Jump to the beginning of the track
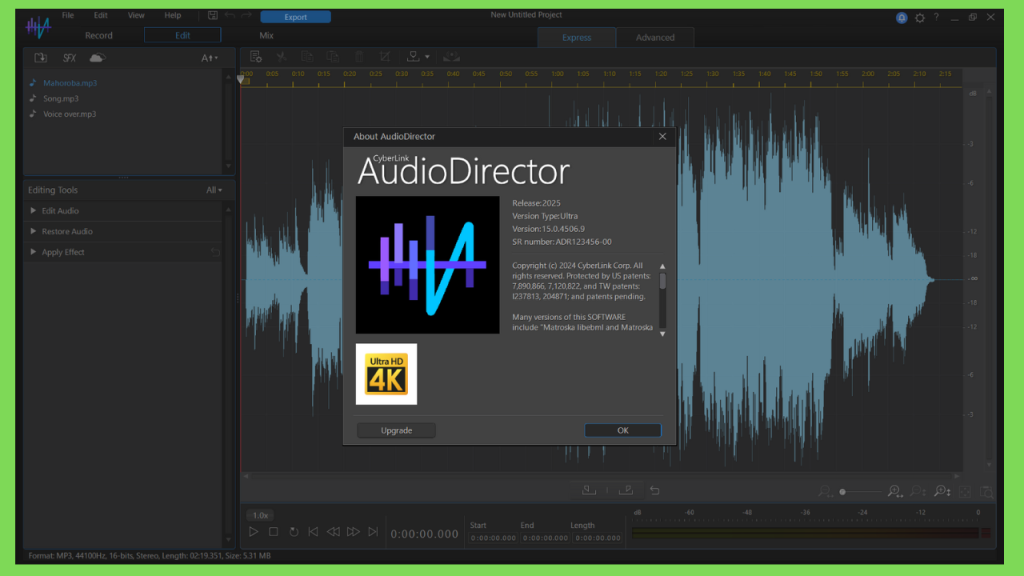 pyautogui.click(x=313, y=532)
